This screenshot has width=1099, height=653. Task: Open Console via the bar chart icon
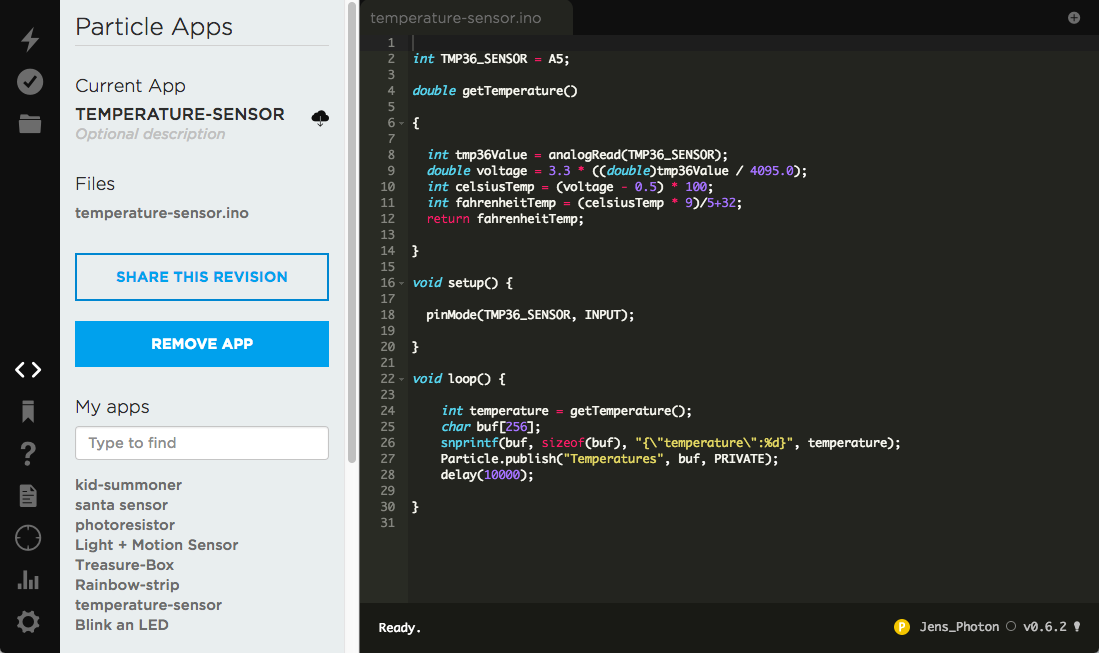[x=28, y=579]
